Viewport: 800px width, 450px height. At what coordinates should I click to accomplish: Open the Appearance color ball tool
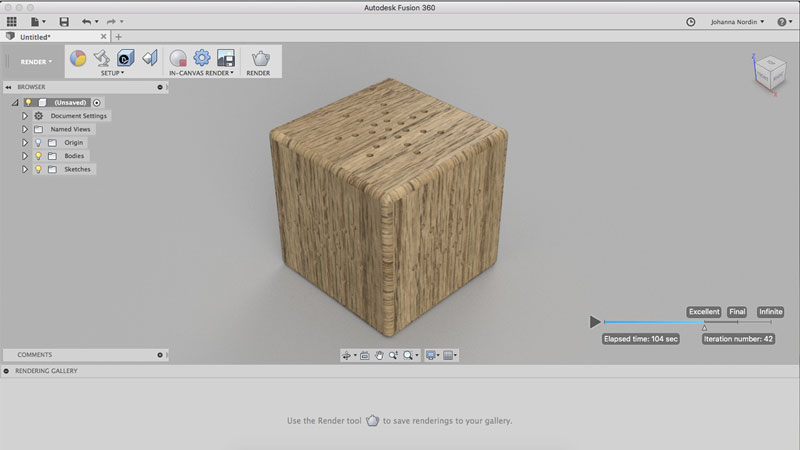78,58
